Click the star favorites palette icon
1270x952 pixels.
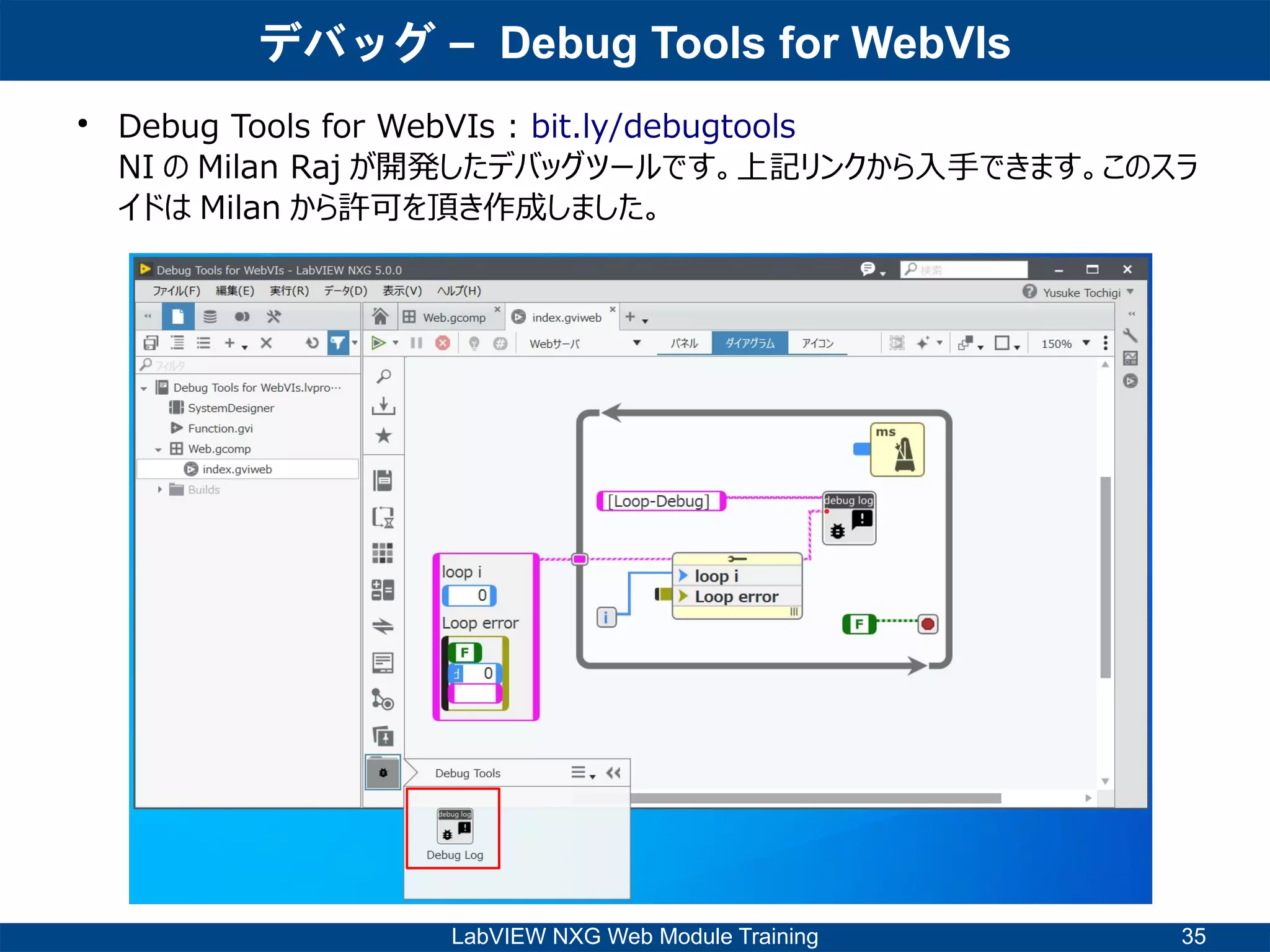coord(384,436)
